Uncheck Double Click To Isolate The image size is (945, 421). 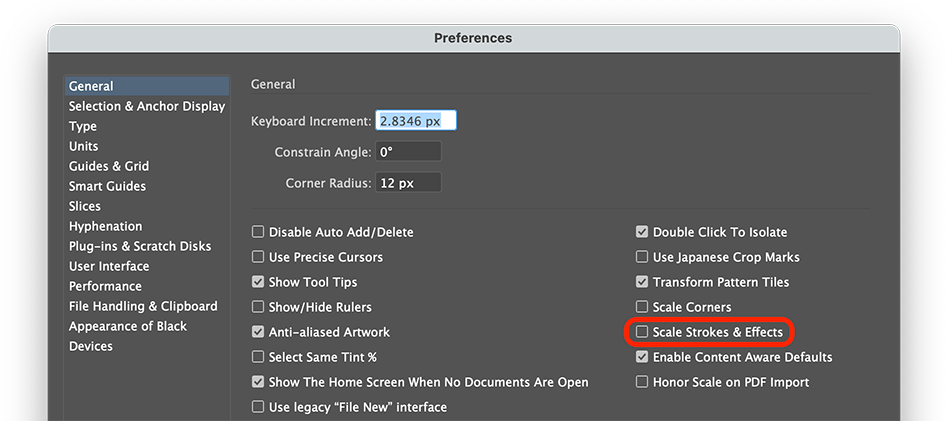tap(642, 232)
